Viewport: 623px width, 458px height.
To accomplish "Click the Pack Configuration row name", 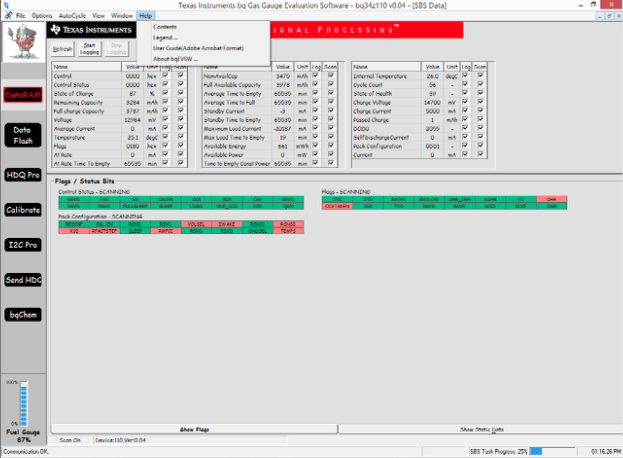I will click(x=377, y=146).
